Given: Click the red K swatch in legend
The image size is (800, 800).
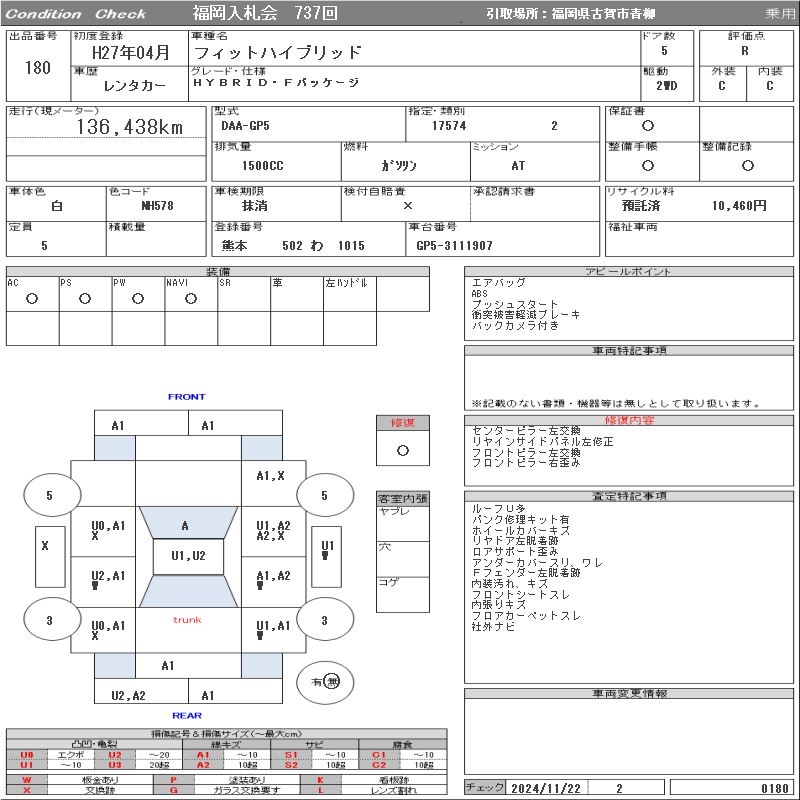Looking at the screenshot, I should point(320,780).
